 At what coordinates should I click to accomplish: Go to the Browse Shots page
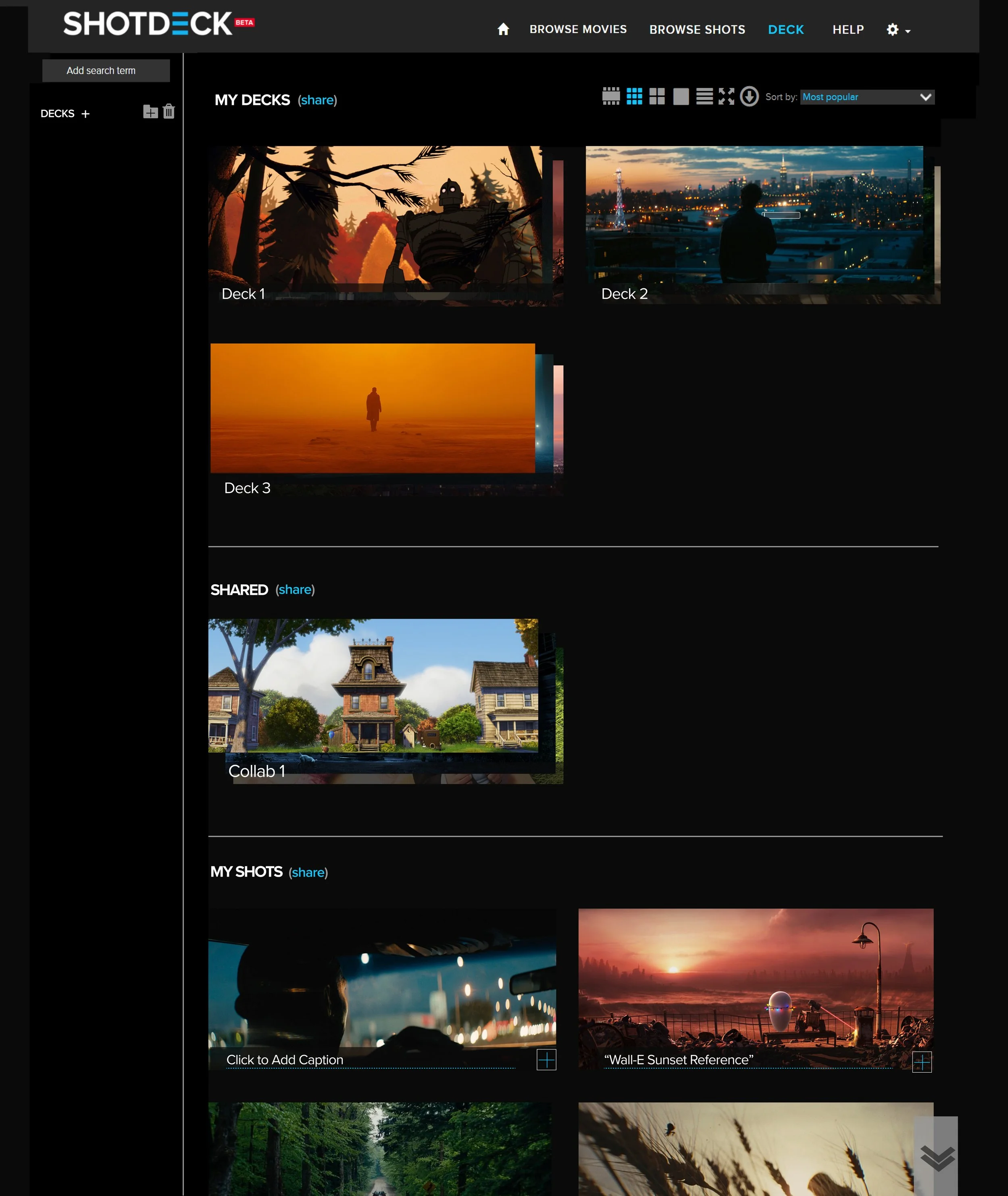tap(697, 29)
